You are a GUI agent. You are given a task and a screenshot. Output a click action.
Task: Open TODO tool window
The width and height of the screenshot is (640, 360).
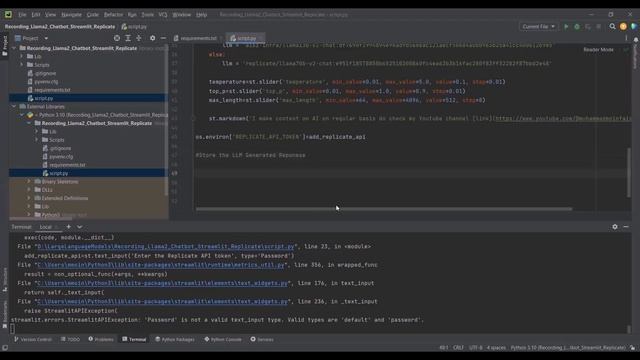70,339
